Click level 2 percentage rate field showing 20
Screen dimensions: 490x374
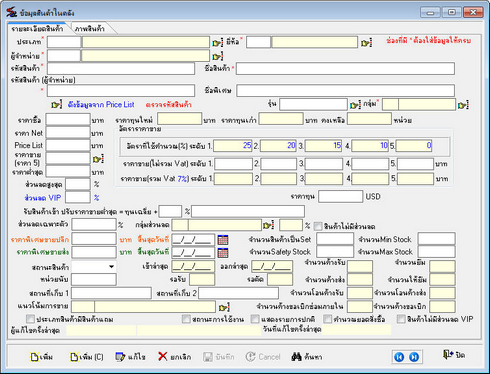278,146
